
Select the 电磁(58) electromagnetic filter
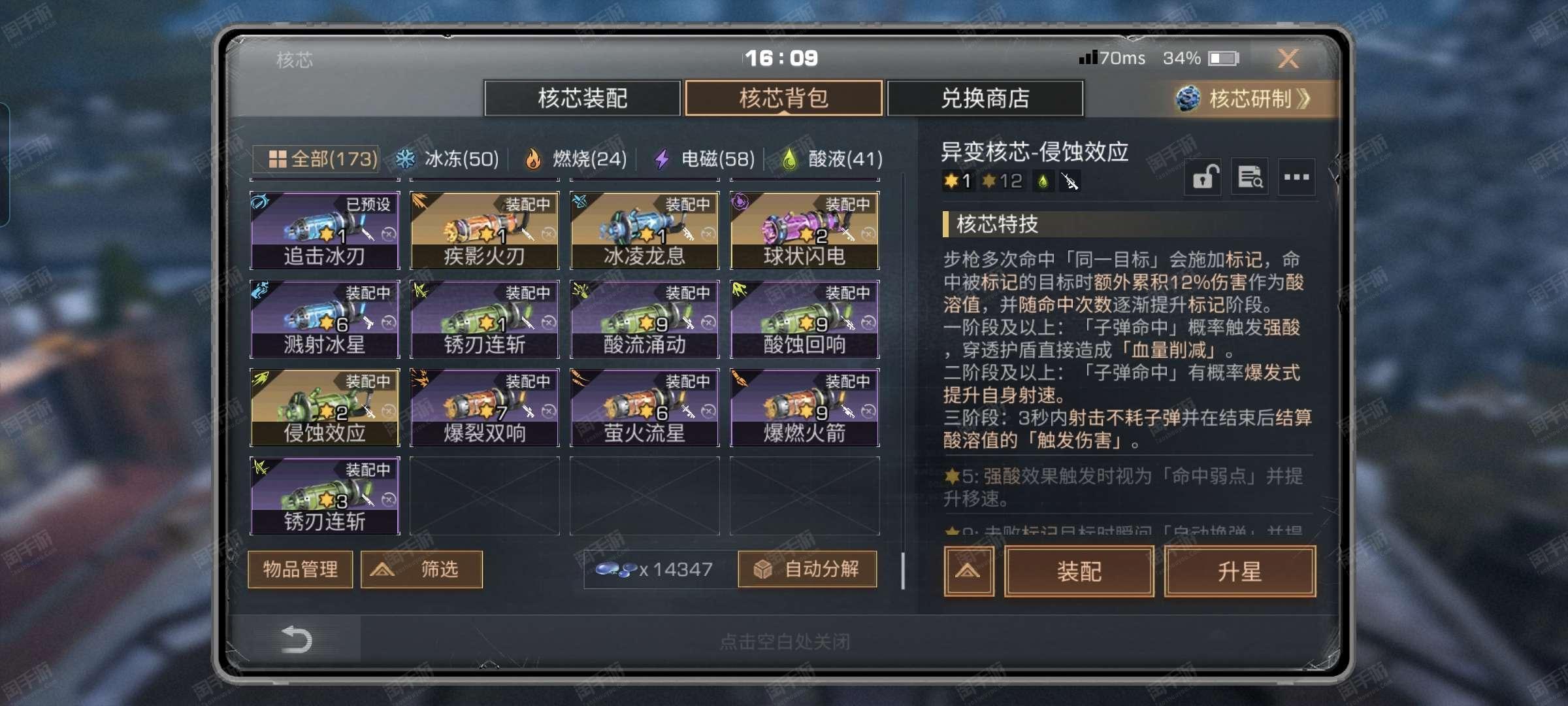704,159
